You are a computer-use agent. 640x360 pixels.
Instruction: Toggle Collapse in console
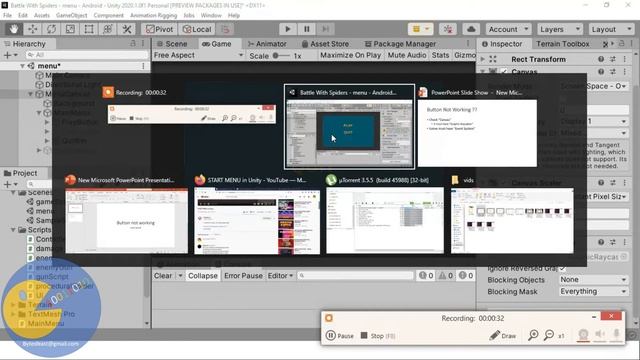click(202, 276)
